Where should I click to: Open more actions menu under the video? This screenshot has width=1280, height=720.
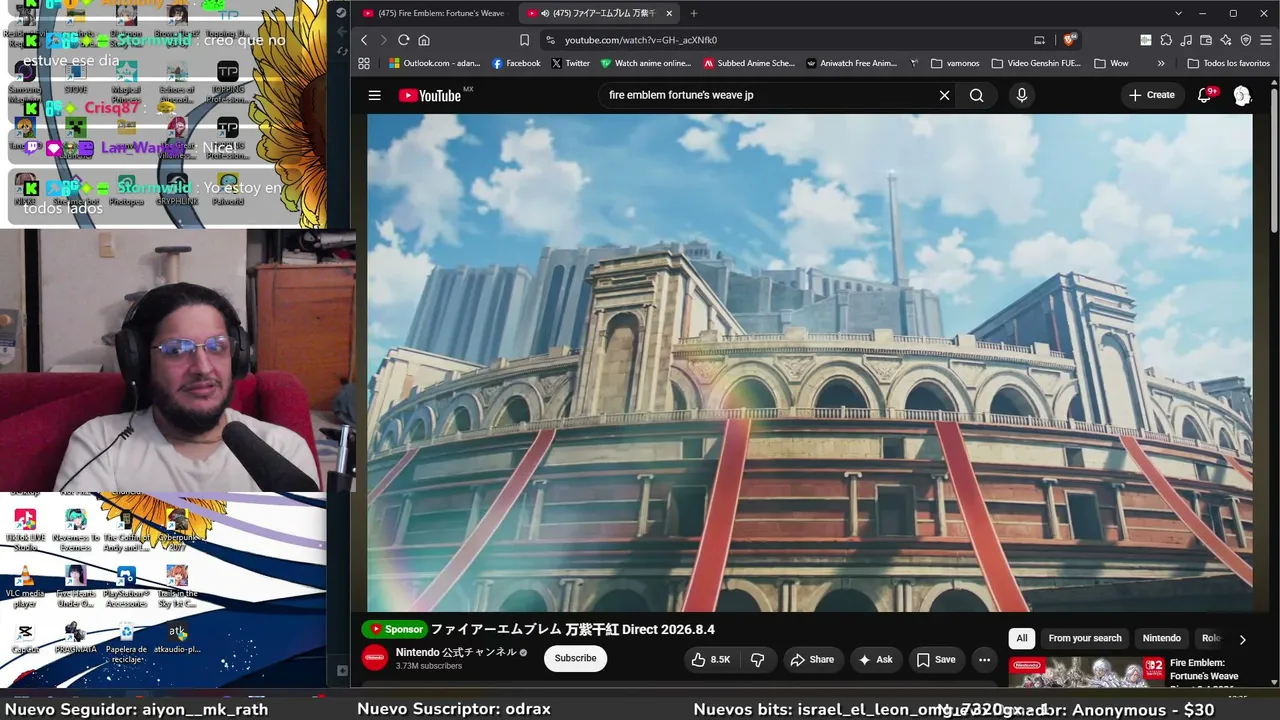pos(984,659)
